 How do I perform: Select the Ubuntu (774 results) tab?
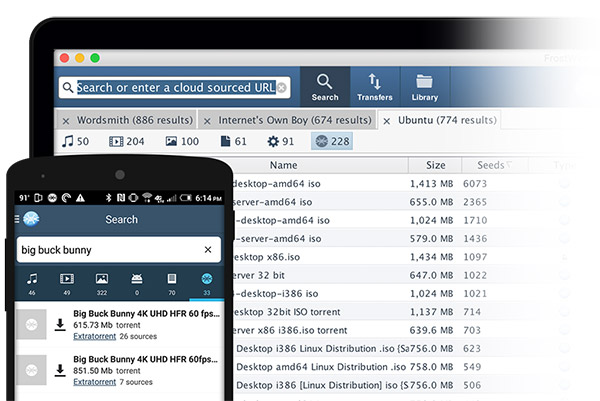pyautogui.click(x=447, y=120)
